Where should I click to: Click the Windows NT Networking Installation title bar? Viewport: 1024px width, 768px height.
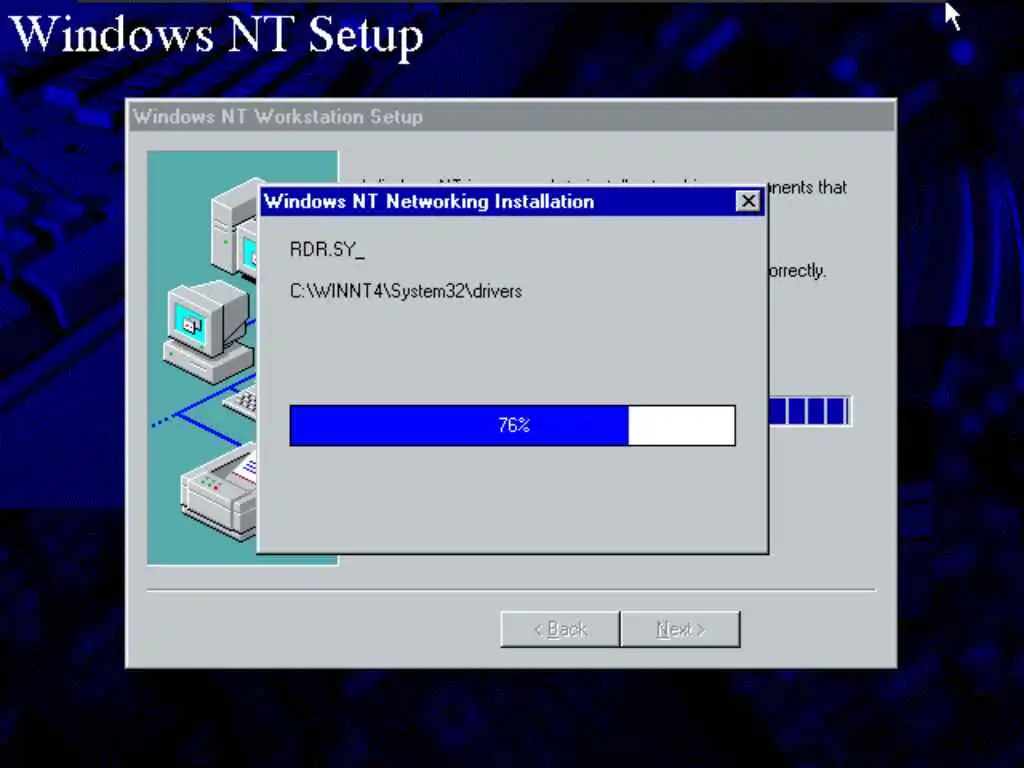(x=512, y=201)
